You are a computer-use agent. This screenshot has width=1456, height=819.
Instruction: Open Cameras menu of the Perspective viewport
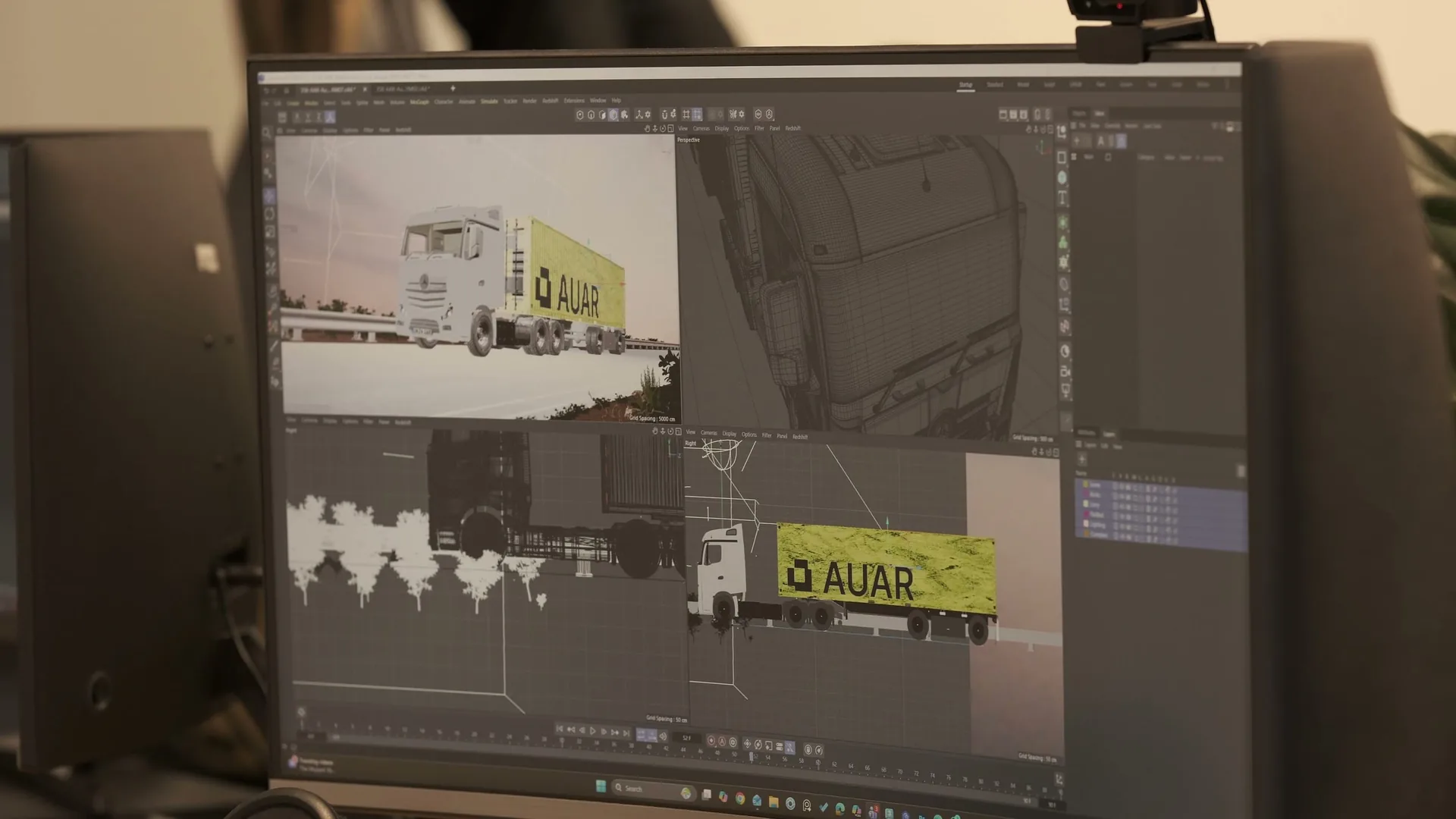coord(701,129)
